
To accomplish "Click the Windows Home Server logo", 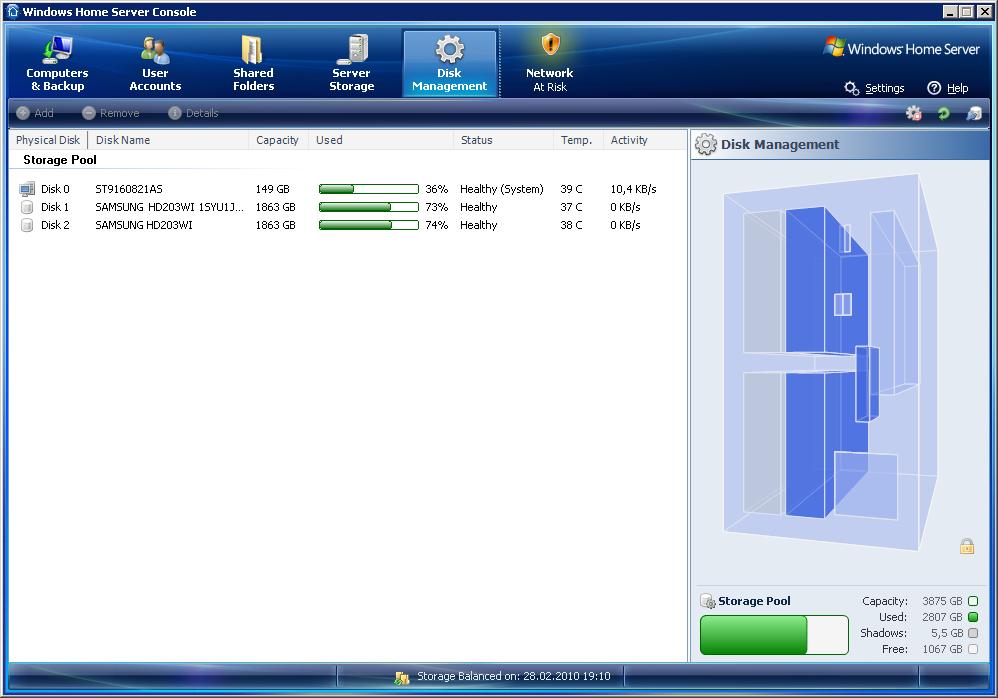I will tap(901, 48).
